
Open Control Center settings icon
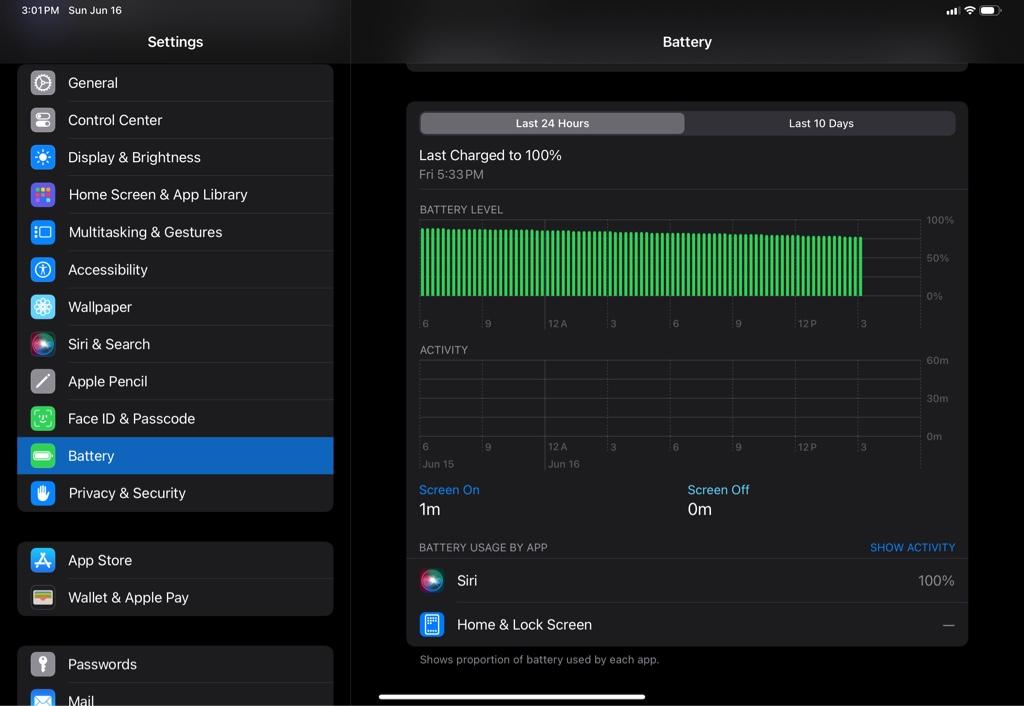43,120
